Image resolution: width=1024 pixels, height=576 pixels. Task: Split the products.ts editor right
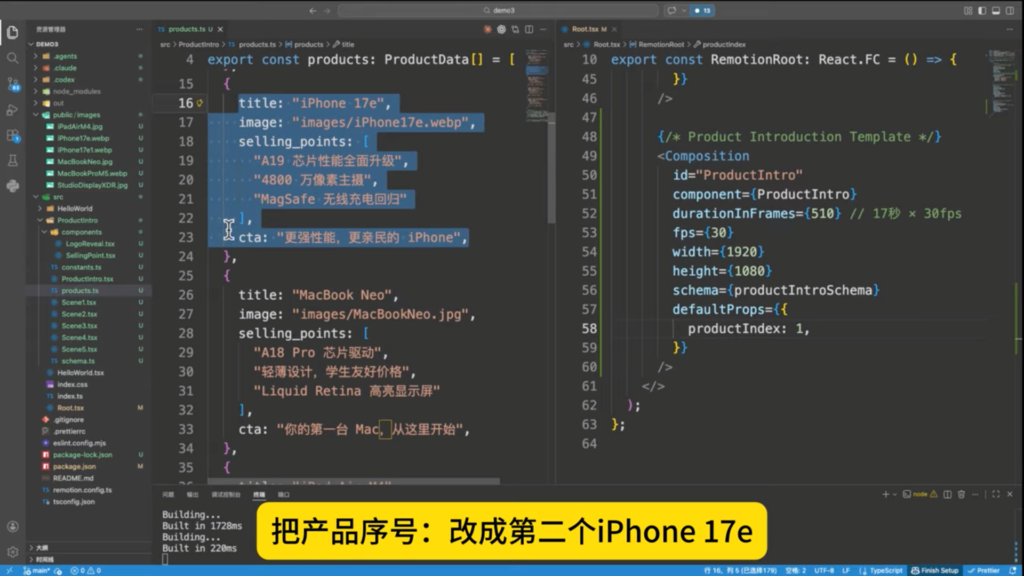click(x=529, y=29)
